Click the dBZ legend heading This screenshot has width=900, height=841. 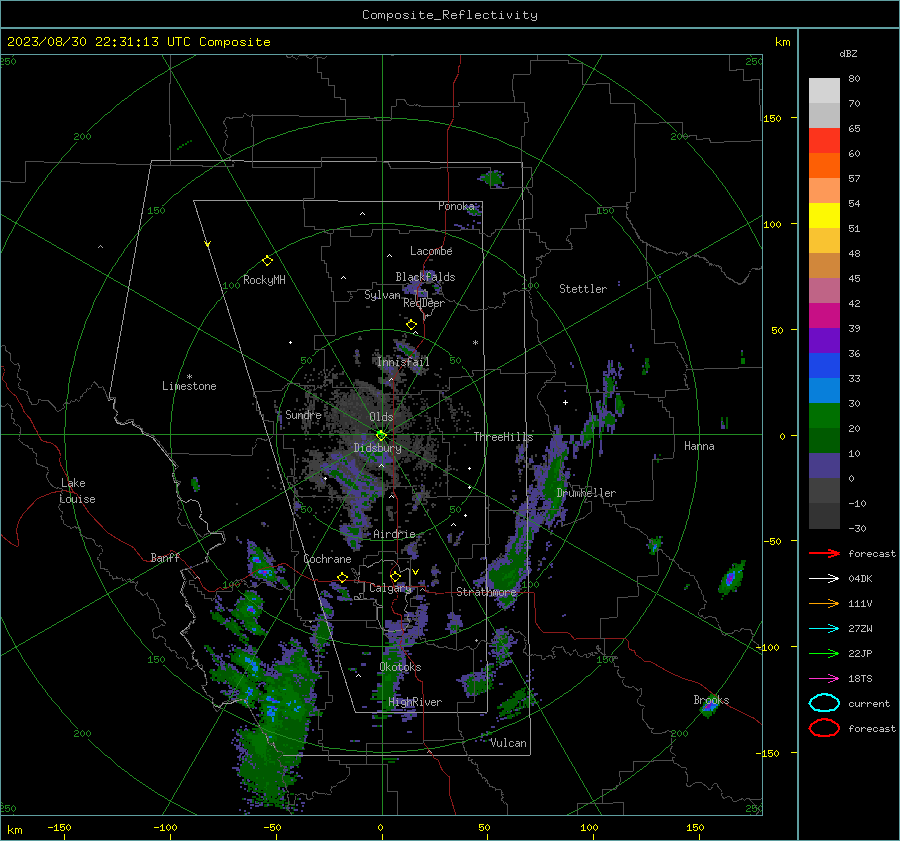click(848, 53)
